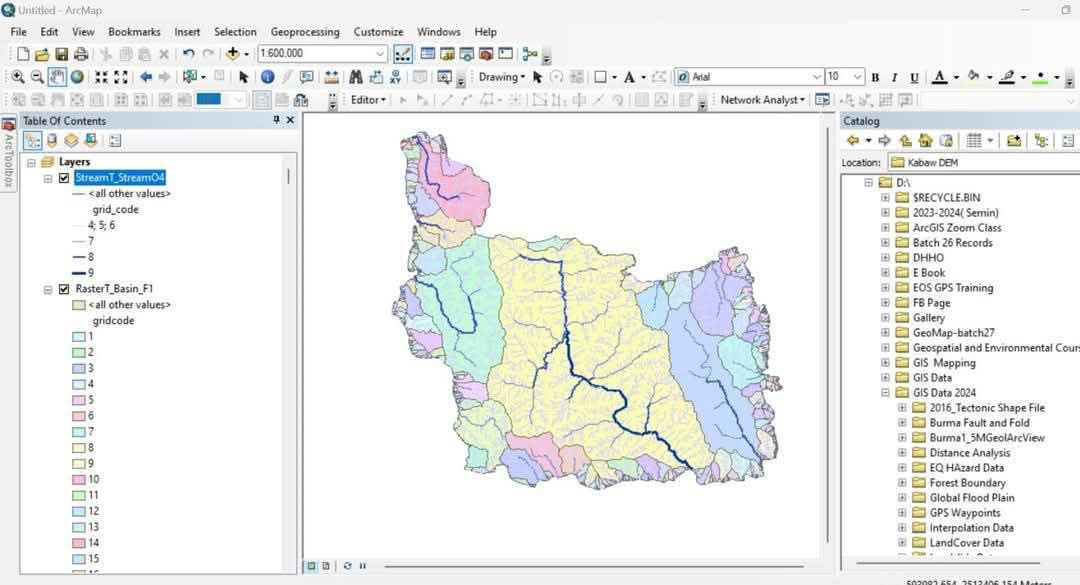Click the Kabaw DEM location field

(x=985, y=163)
